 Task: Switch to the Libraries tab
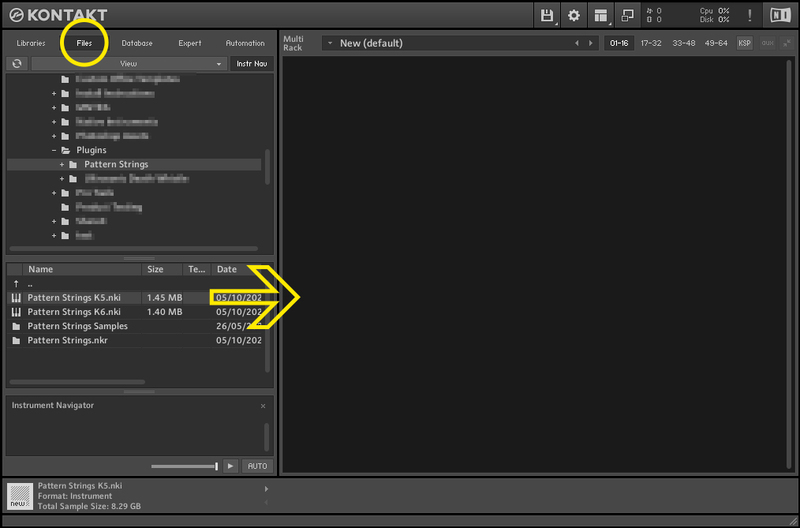click(x=31, y=43)
